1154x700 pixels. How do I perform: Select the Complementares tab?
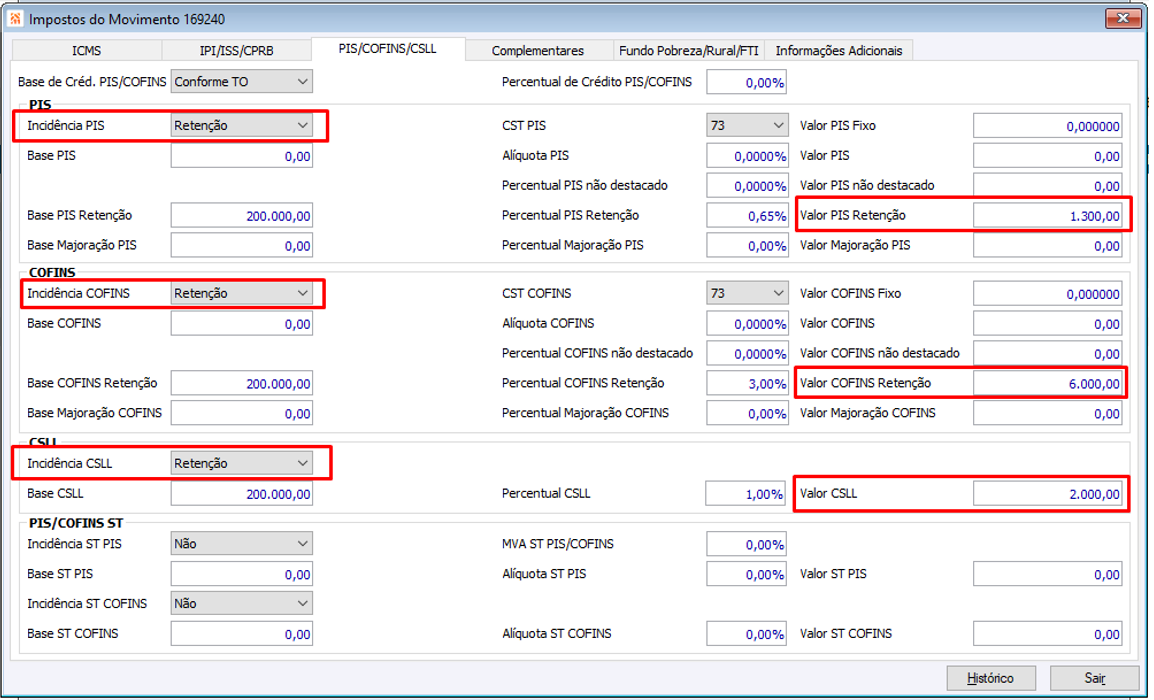tap(538, 51)
